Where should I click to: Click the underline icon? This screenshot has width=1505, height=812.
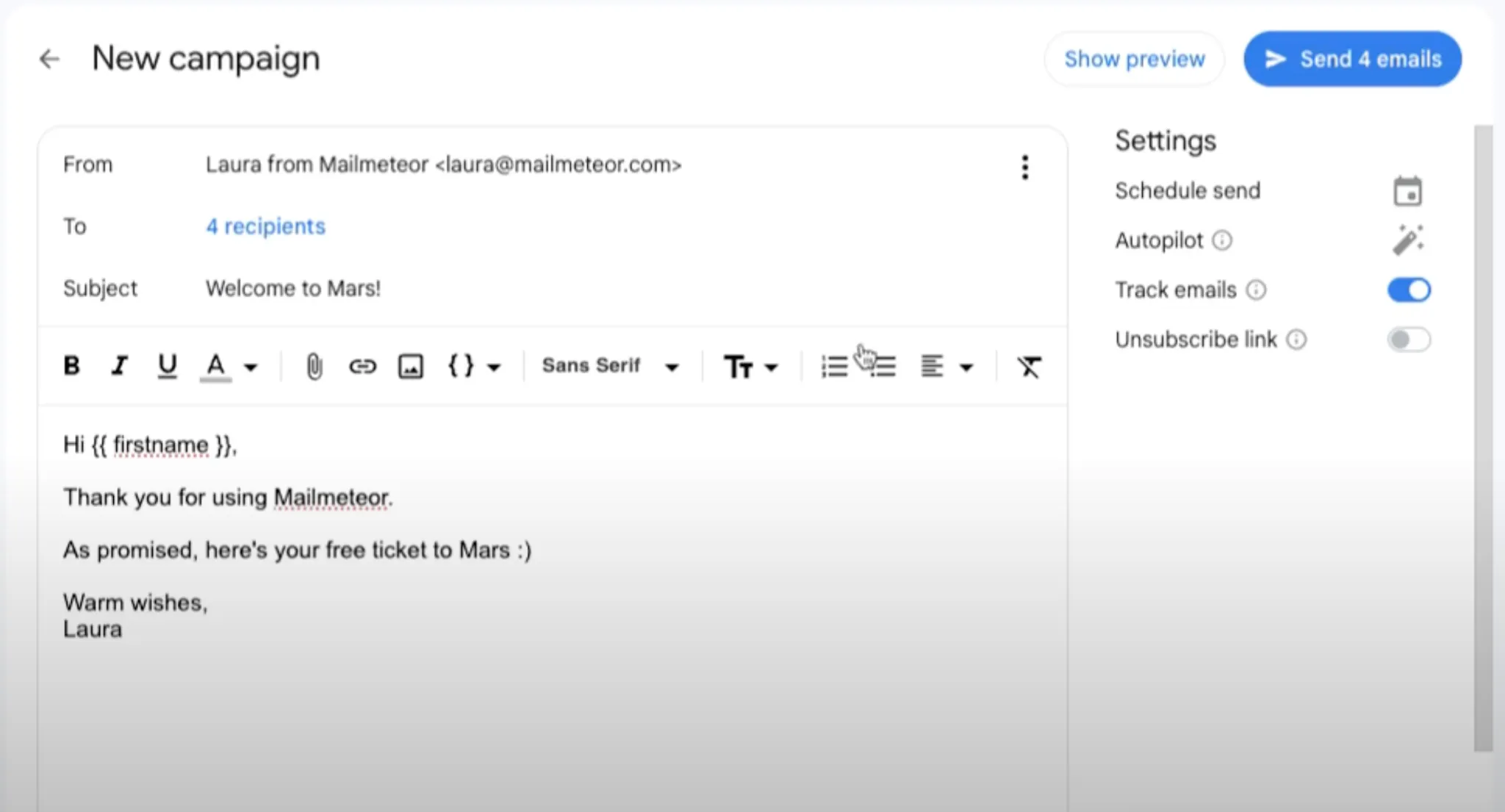click(167, 365)
